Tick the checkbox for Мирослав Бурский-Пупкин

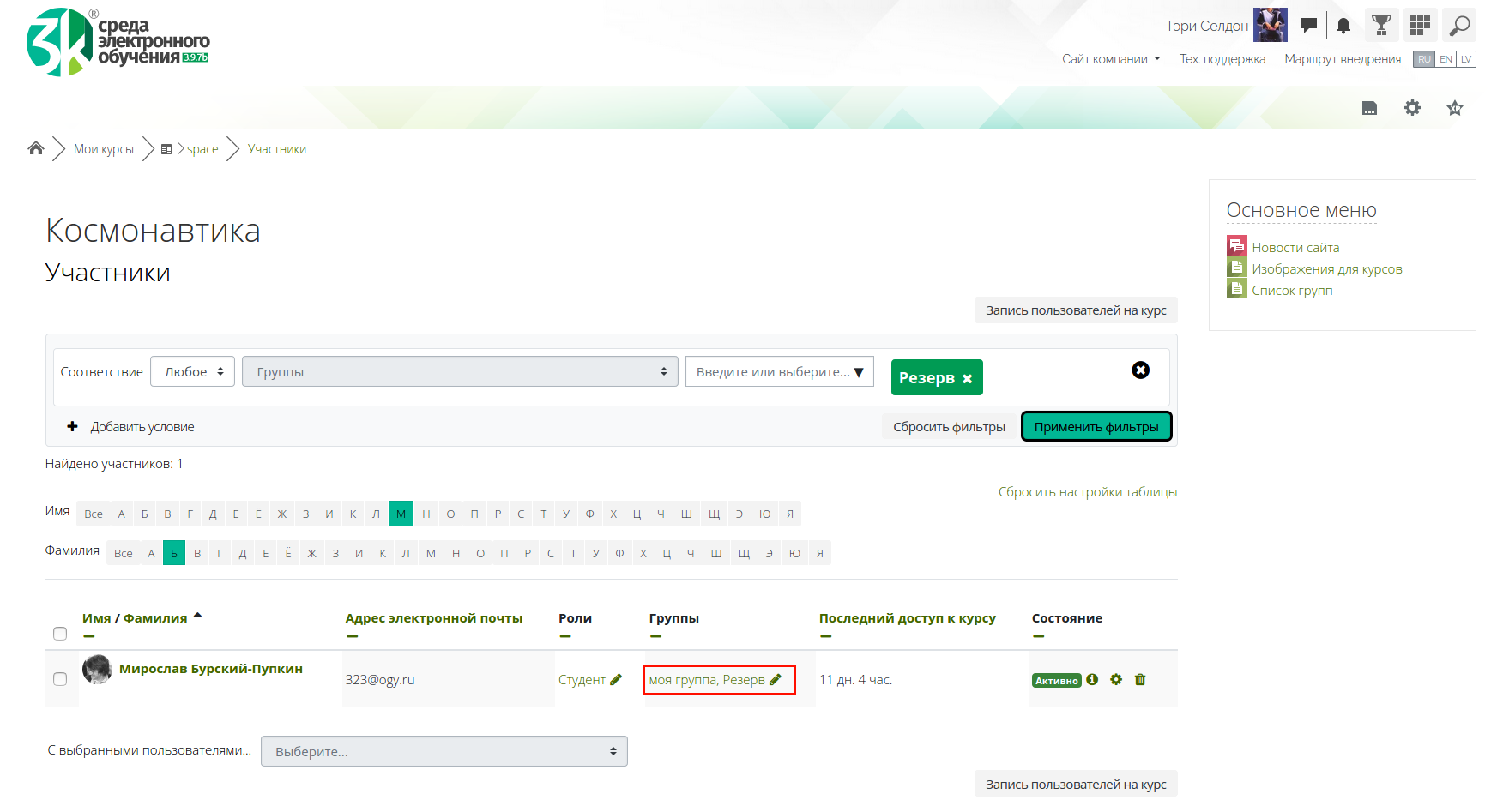point(60,679)
